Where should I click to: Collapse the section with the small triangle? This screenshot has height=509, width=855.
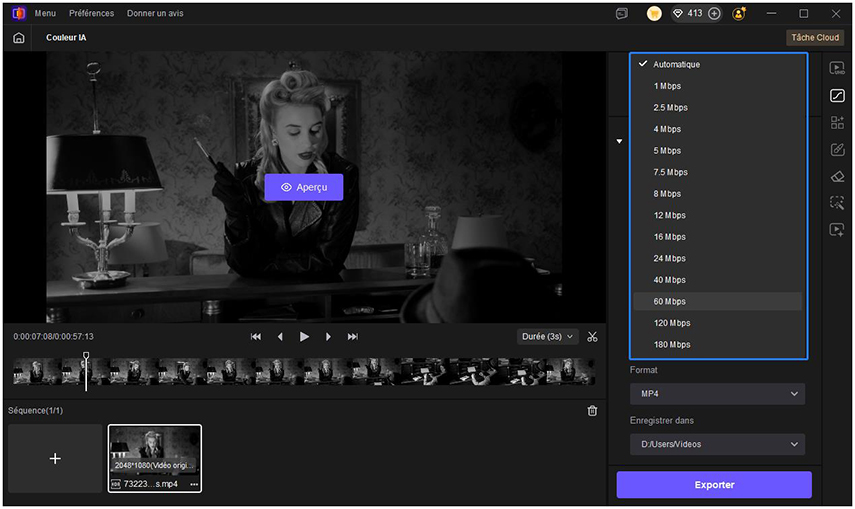(x=619, y=141)
